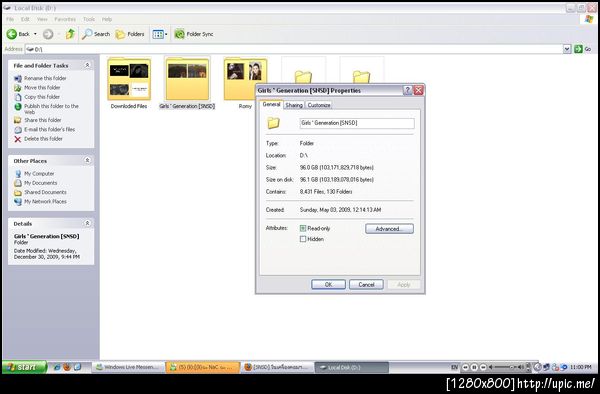Screen dimensions: 600x394
Task: Open My Computer from Other Places
Action: 34,174
